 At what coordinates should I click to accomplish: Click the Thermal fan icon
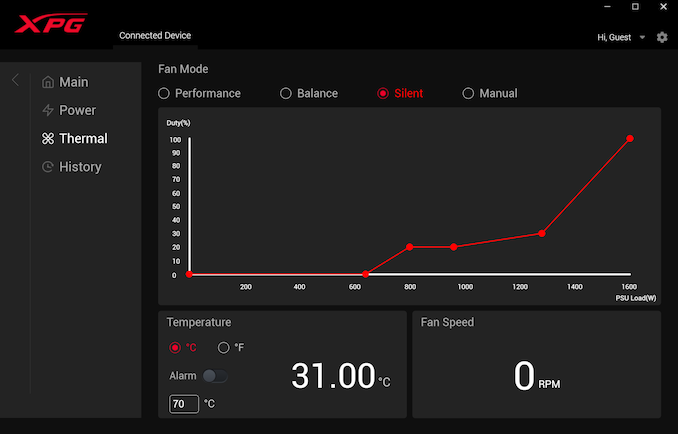47,139
